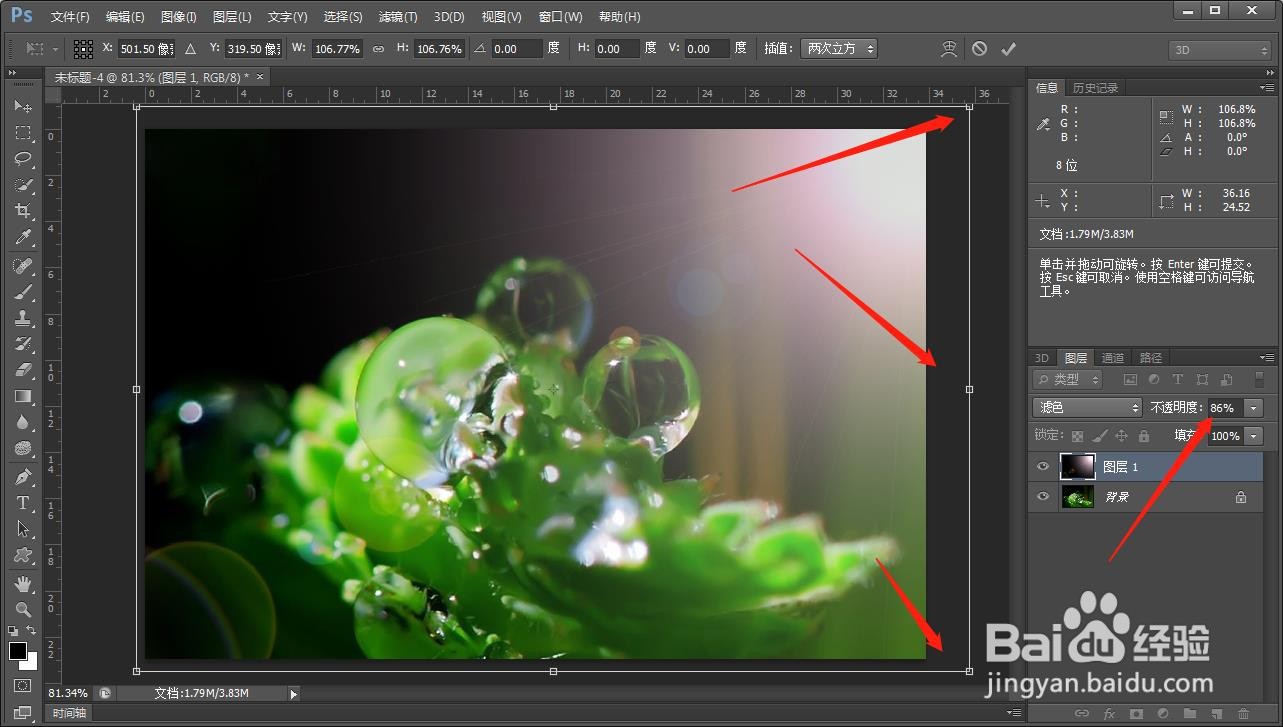
Task: Select the Blur tool
Action: [23, 422]
